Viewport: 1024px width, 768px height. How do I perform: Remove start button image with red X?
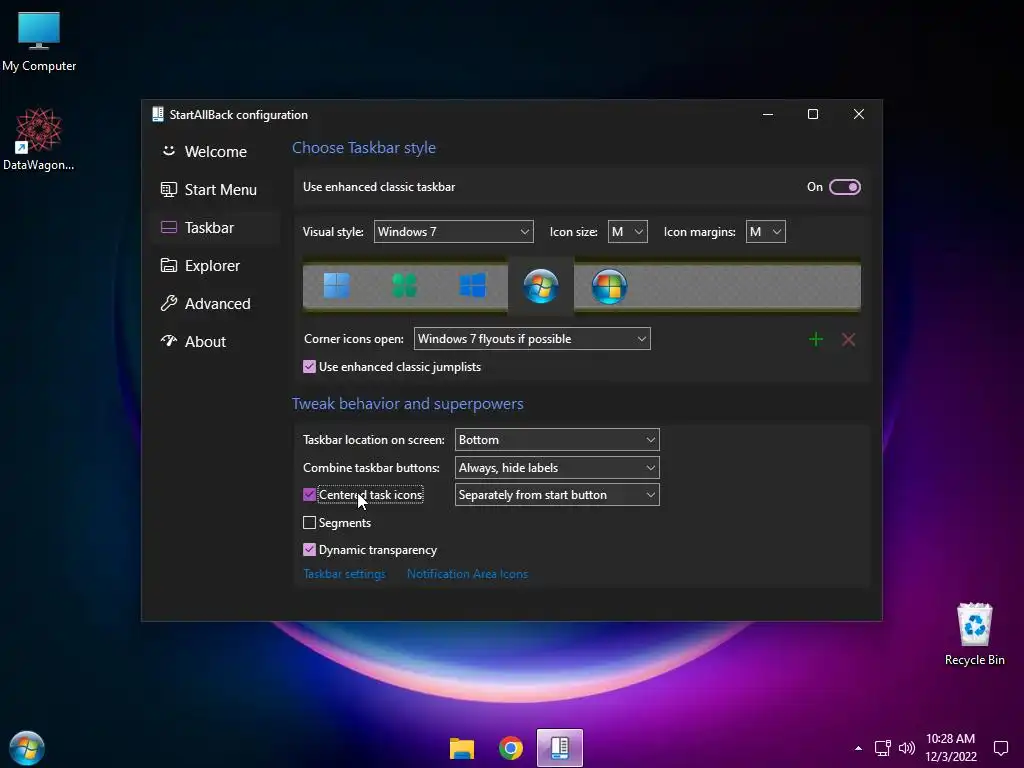coord(848,339)
